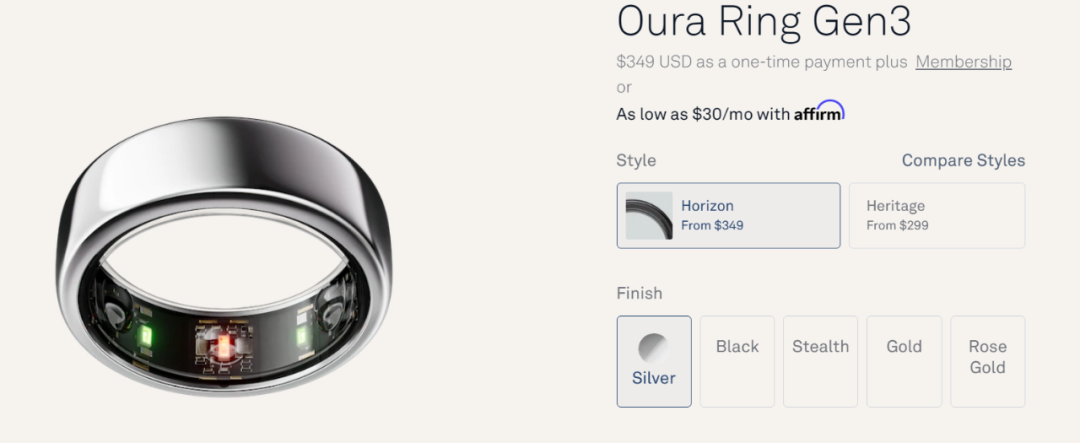Click the Style section label

point(636,160)
